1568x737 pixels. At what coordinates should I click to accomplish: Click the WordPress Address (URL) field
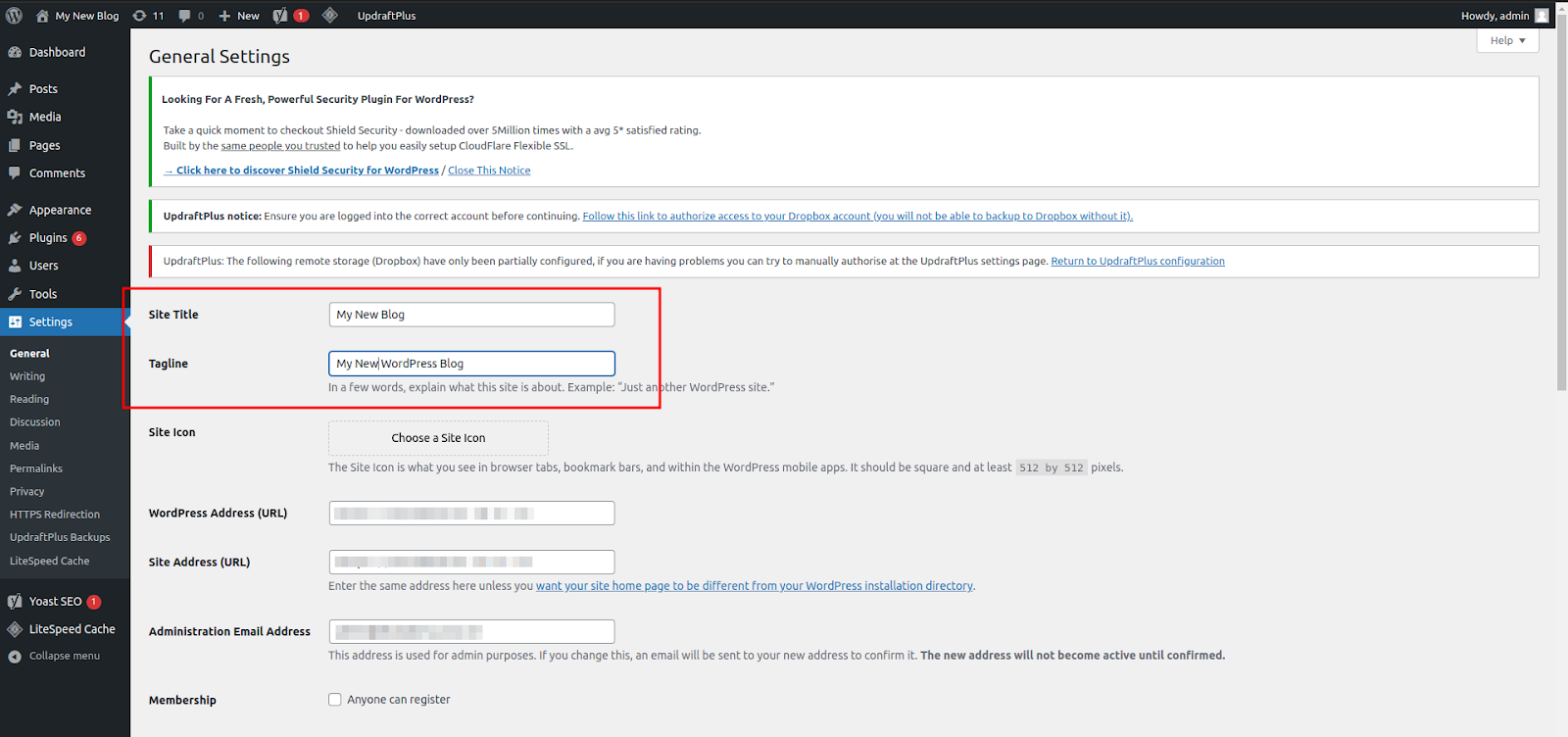[471, 514]
